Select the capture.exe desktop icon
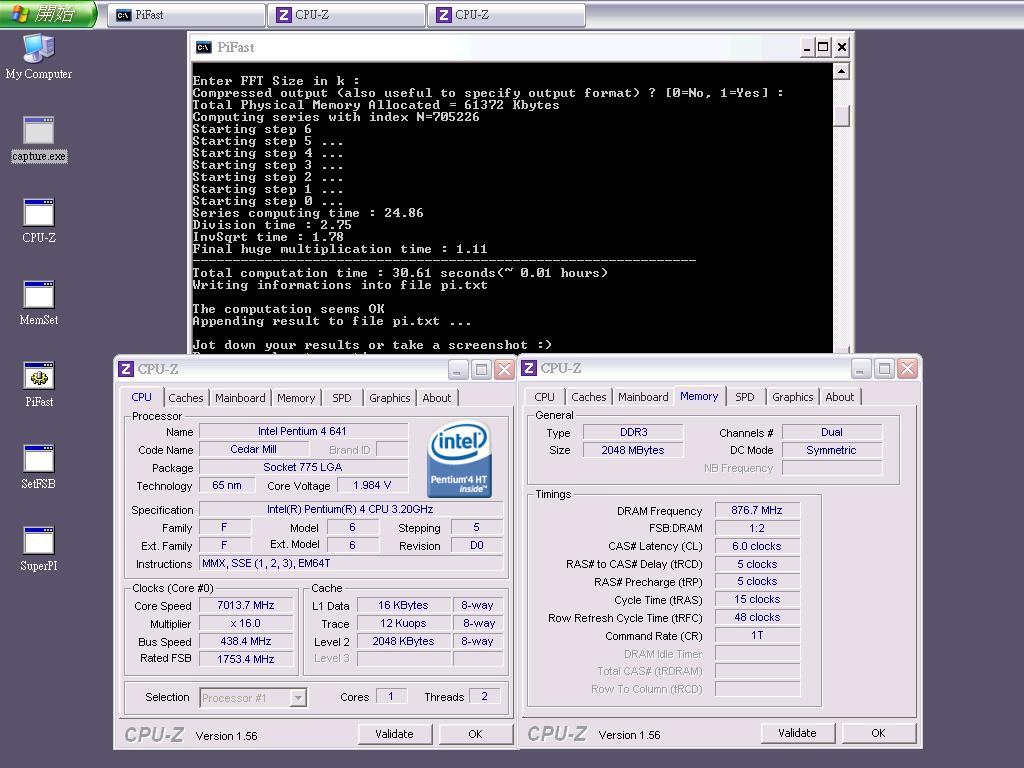The height and width of the screenshot is (768, 1024). point(39,138)
